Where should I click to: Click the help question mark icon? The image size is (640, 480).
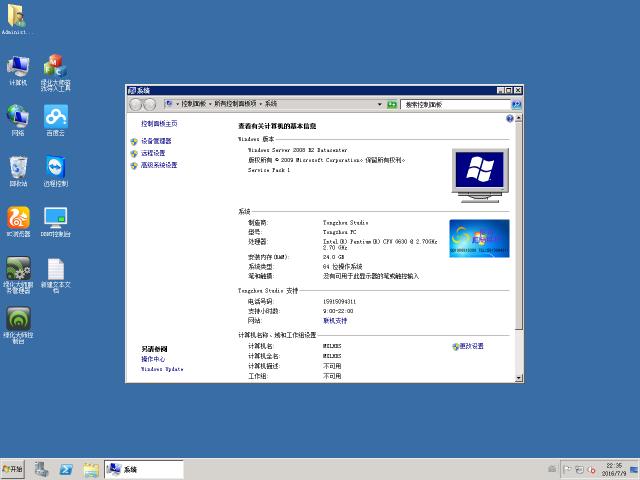[x=509, y=118]
